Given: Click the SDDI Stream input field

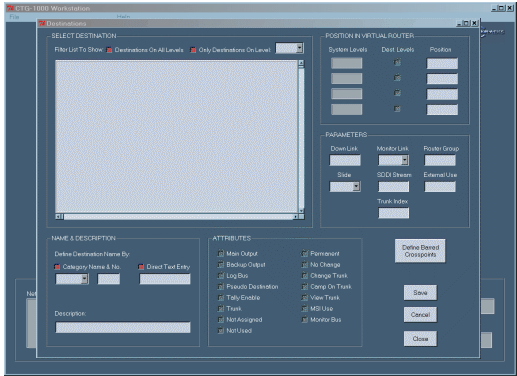Looking at the screenshot, I should pyautogui.click(x=393, y=187).
